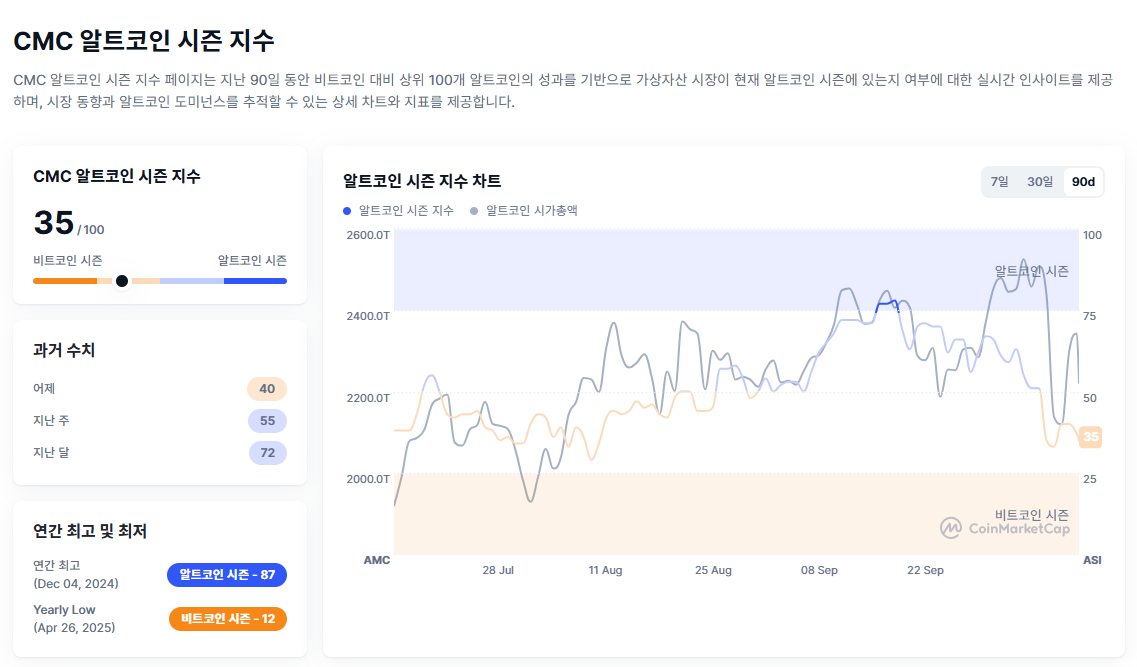1137x667 pixels.
Task: Click the orange 35 value tag on chart
Action: click(x=1090, y=437)
